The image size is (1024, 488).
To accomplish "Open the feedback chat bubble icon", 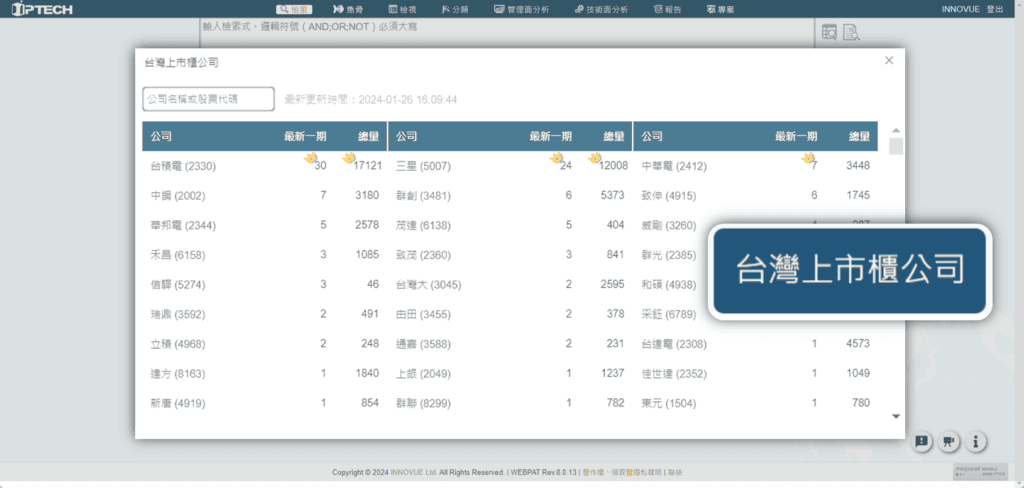I will 922,441.
